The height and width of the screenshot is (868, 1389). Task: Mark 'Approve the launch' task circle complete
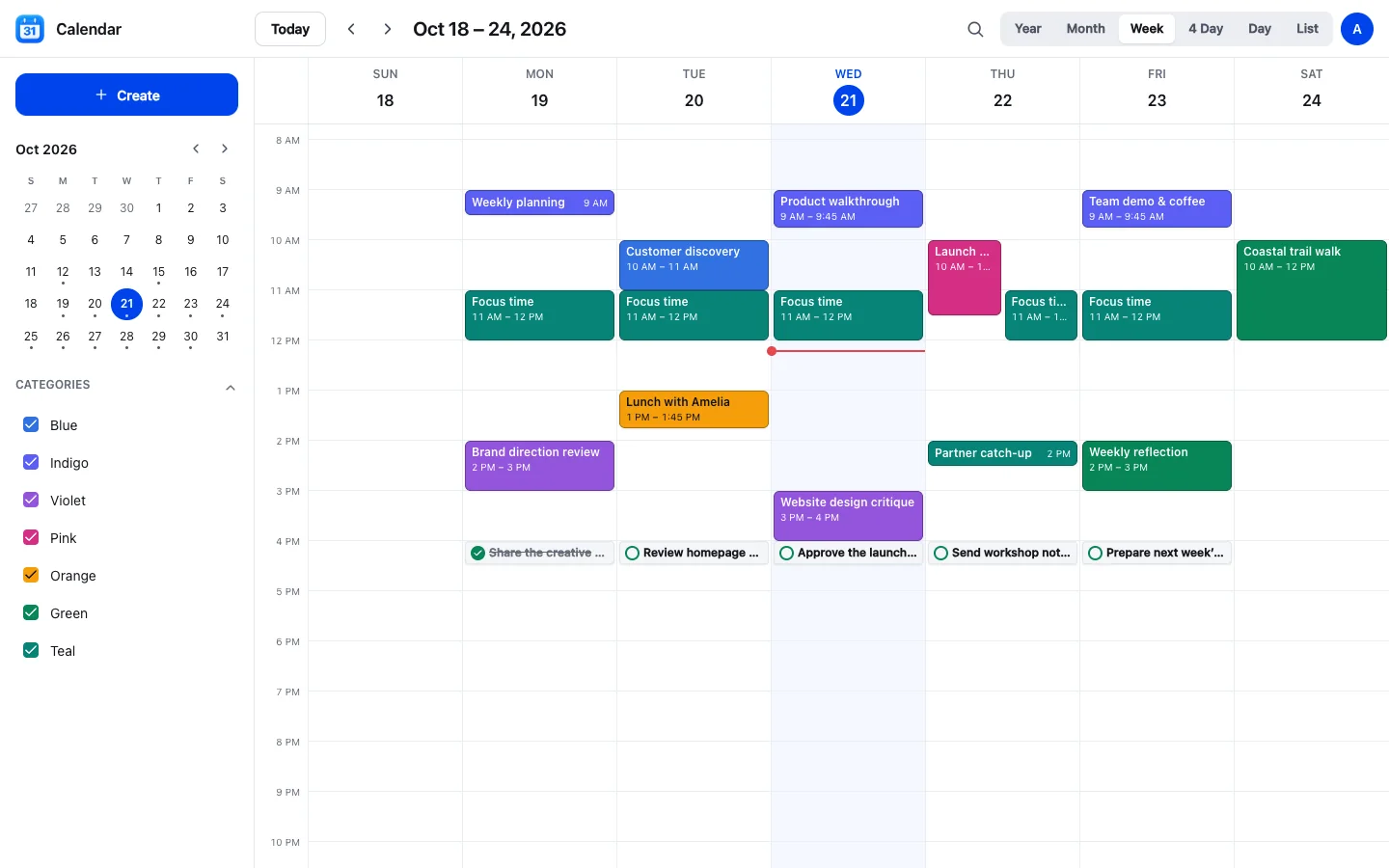tap(786, 553)
